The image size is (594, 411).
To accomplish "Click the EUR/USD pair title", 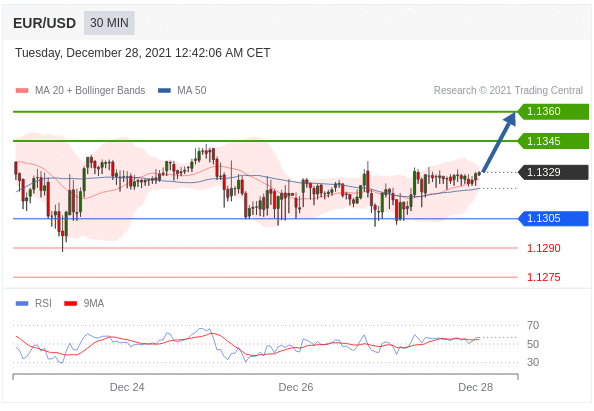I will pyautogui.click(x=44, y=23).
